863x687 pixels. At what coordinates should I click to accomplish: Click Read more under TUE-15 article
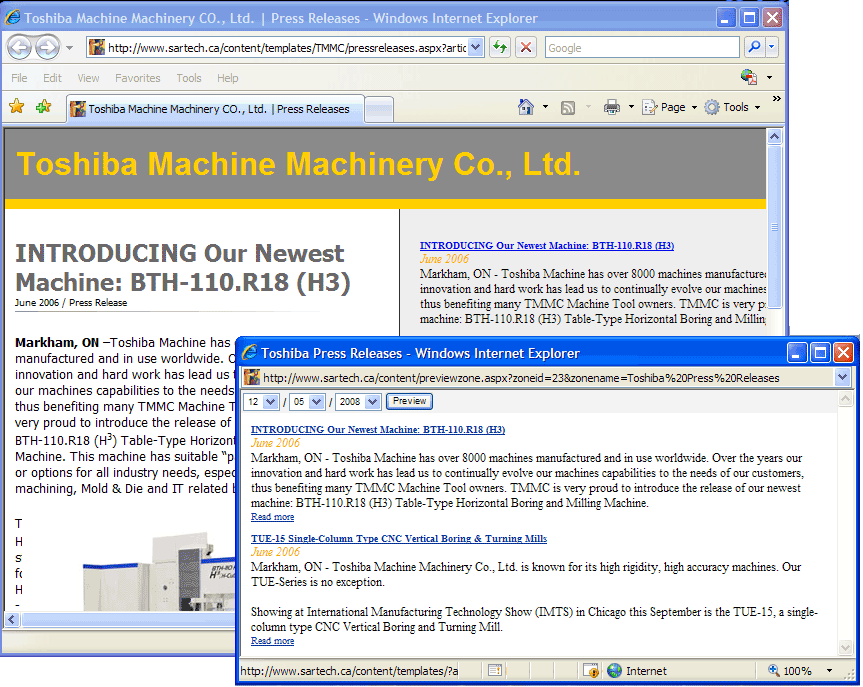pos(272,641)
